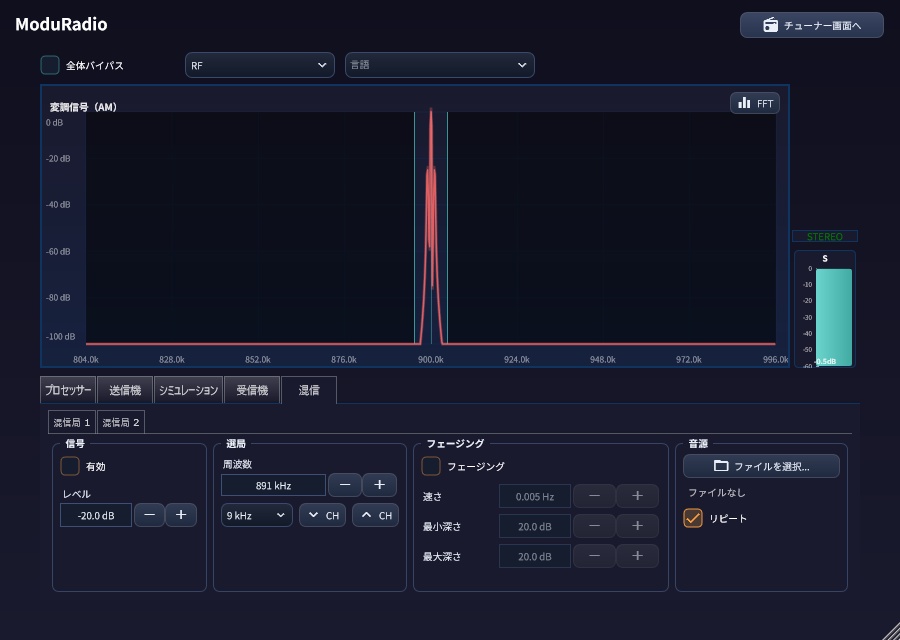Increase 最大深さ with plus button
Viewport: 900px width, 640px height.
tap(637, 556)
